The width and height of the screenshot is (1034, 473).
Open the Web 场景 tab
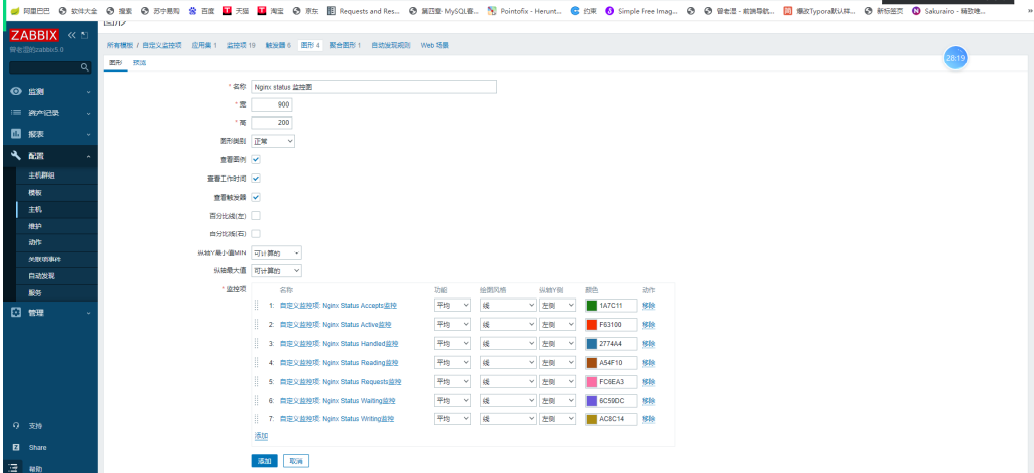click(x=435, y=46)
